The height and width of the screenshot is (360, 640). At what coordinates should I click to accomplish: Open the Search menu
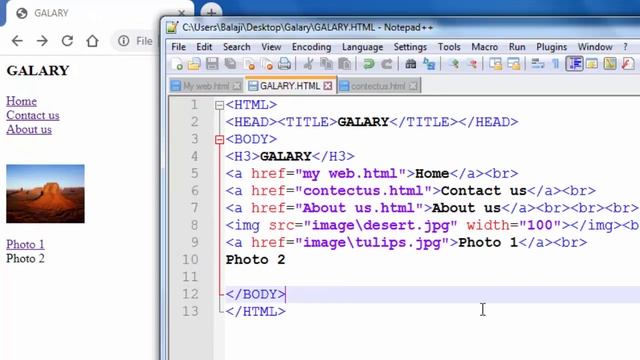tap(237, 47)
